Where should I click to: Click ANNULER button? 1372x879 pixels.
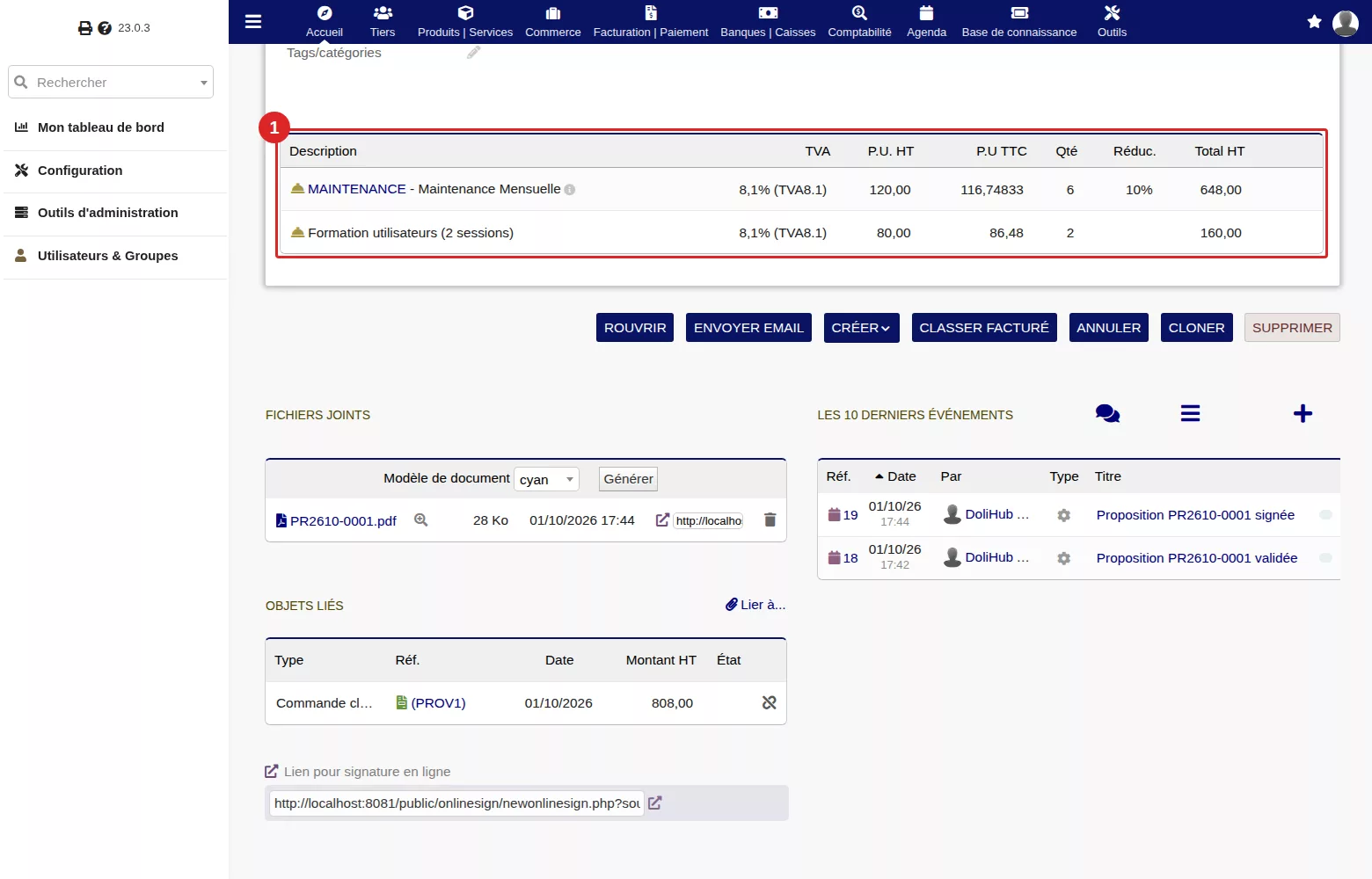point(1108,328)
